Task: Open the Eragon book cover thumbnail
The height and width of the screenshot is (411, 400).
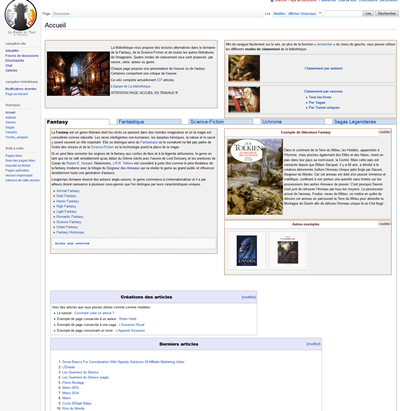Action: pos(247,251)
